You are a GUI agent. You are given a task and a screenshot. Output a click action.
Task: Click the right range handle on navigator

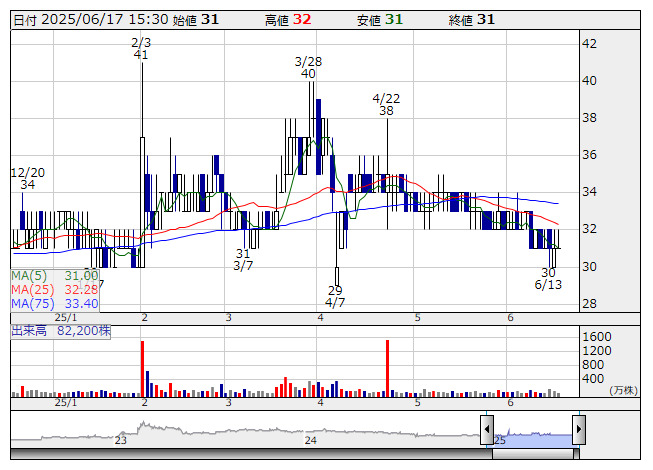coord(578,430)
